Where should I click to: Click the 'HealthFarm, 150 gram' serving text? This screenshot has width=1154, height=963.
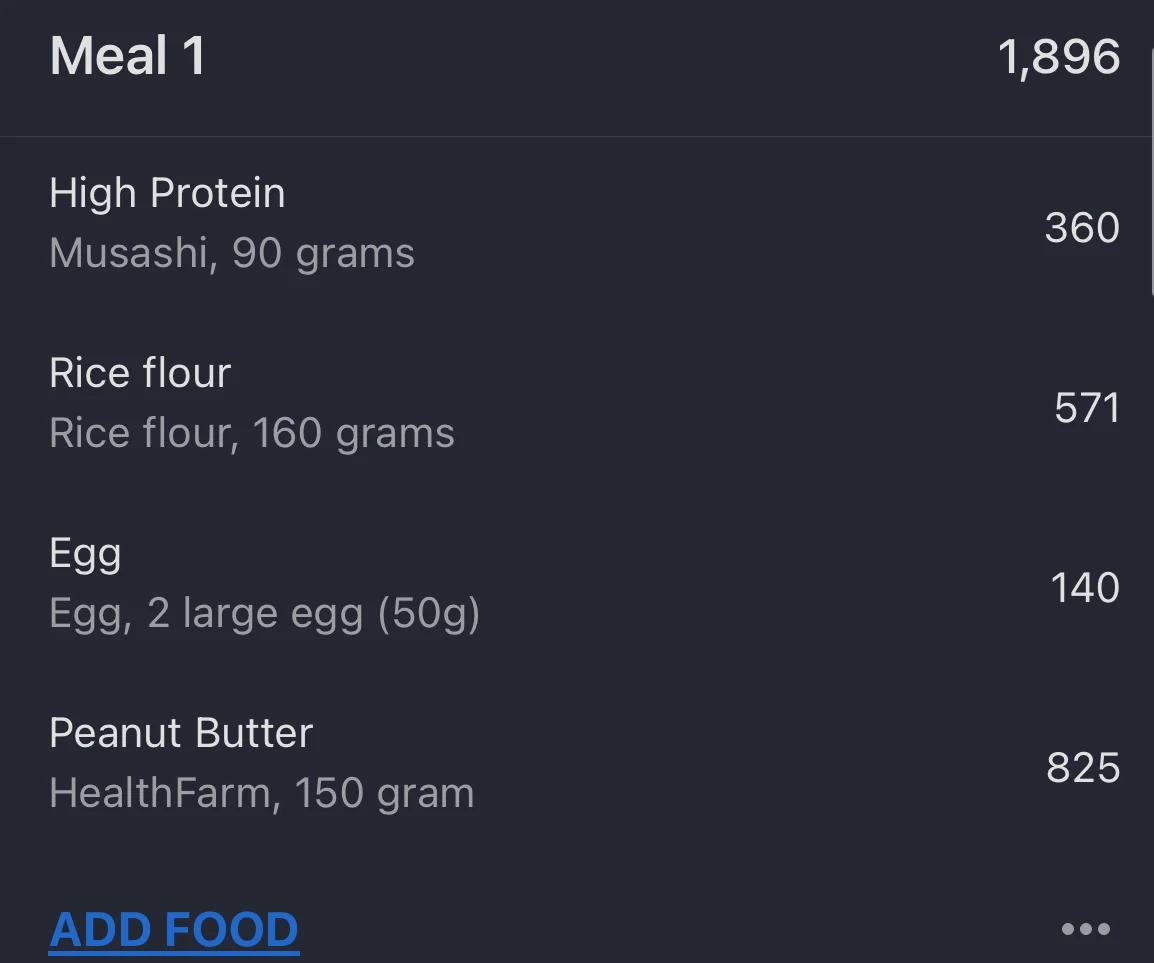click(x=262, y=793)
